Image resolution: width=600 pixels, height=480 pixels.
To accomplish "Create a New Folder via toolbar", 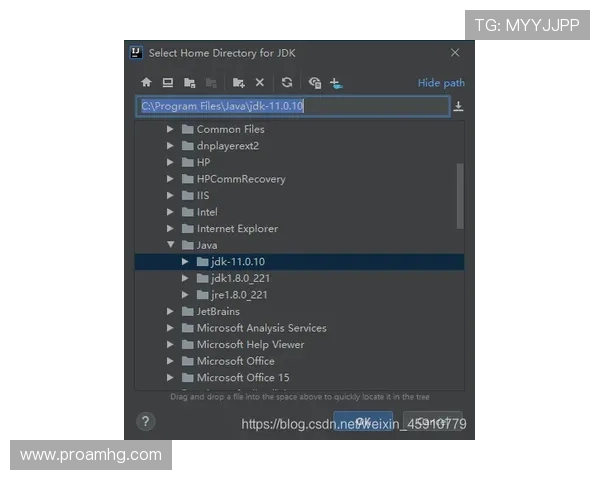I will (238, 83).
